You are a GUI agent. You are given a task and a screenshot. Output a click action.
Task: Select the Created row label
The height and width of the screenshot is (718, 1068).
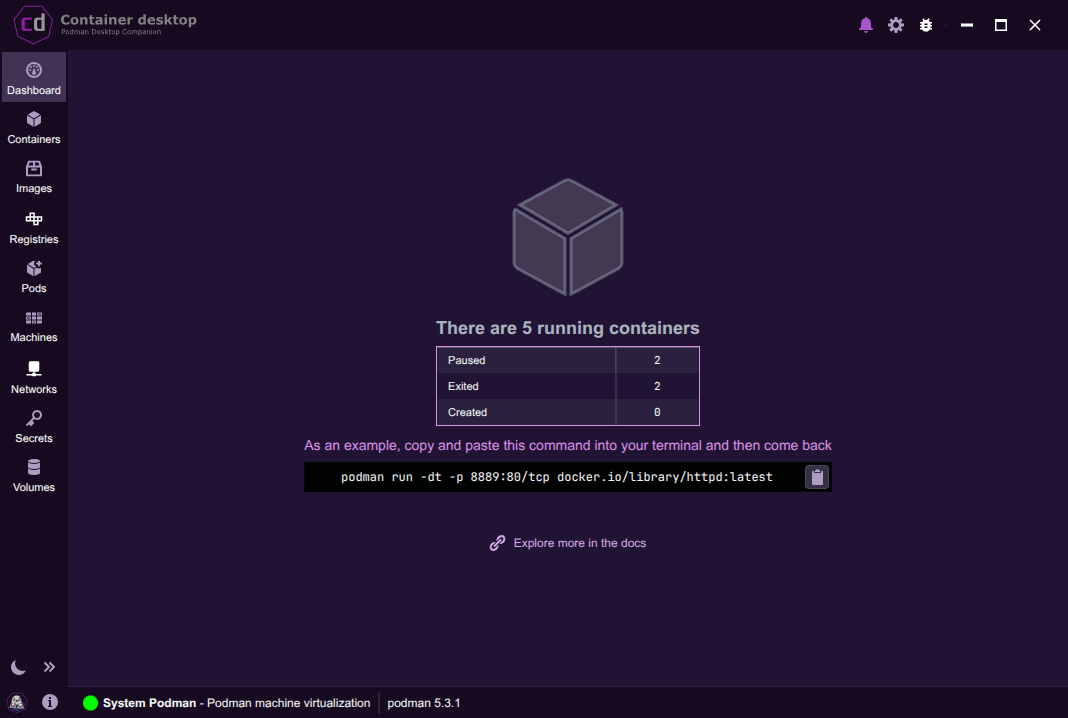pos(467,412)
